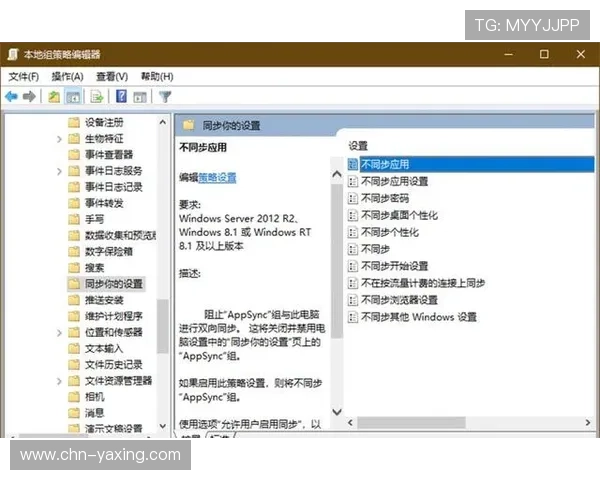Image resolution: width=600 pixels, height=480 pixels.
Task: Go forward using the forward arrow icon
Action: click(x=29, y=96)
